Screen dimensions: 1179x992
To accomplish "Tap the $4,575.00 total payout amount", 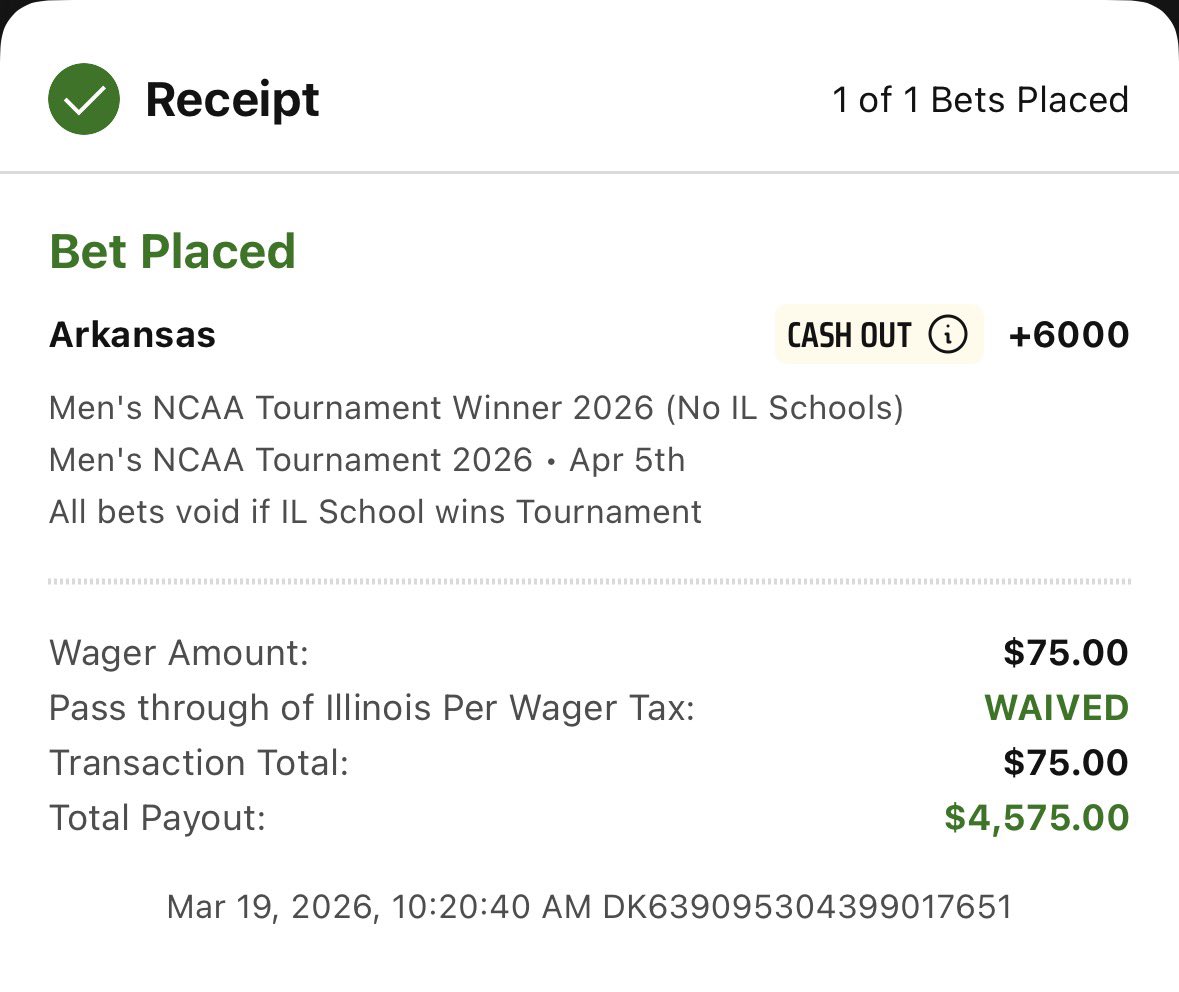I will coord(1036,818).
